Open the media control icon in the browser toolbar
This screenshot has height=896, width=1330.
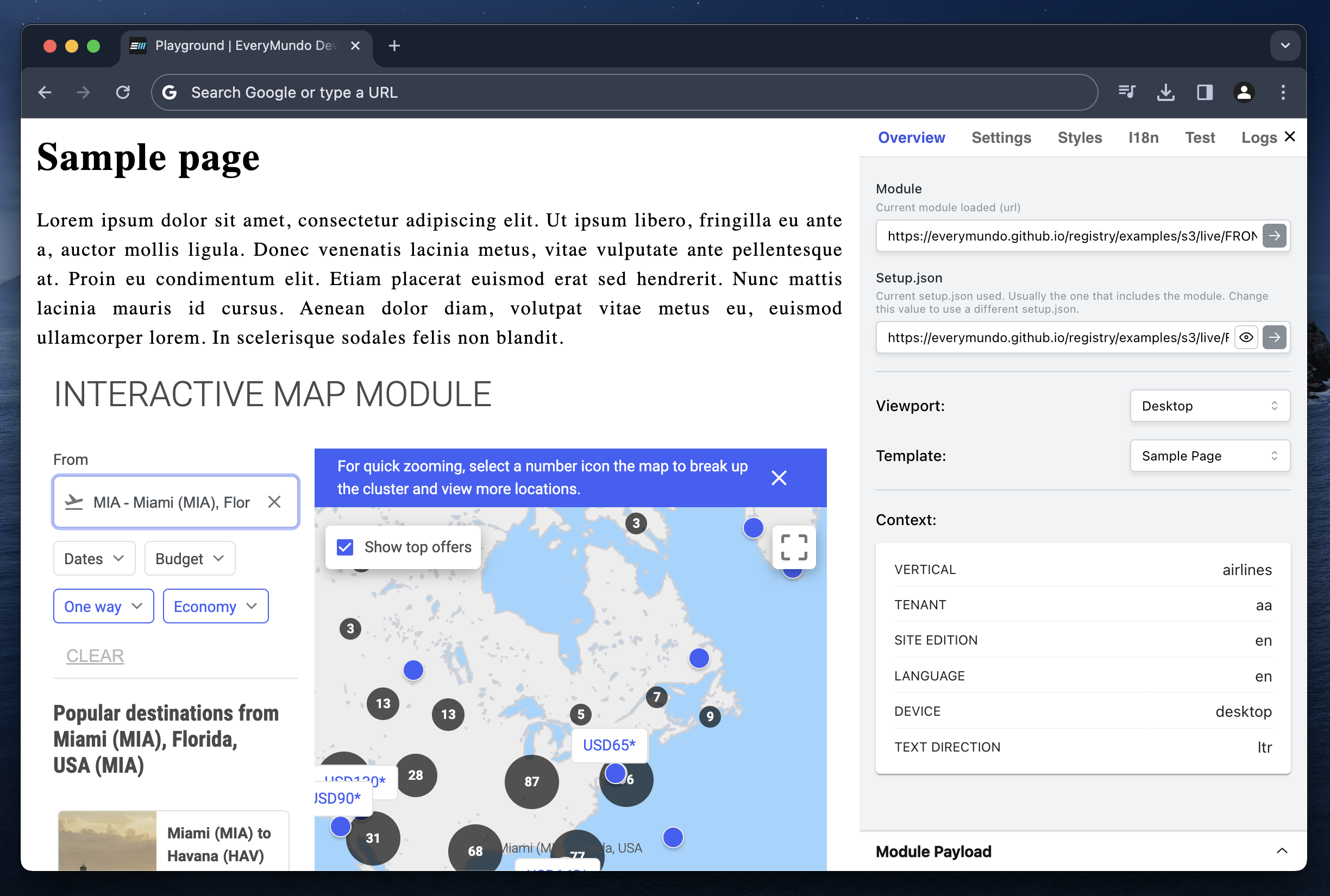pyautogui.click(x=1126, y=92)
